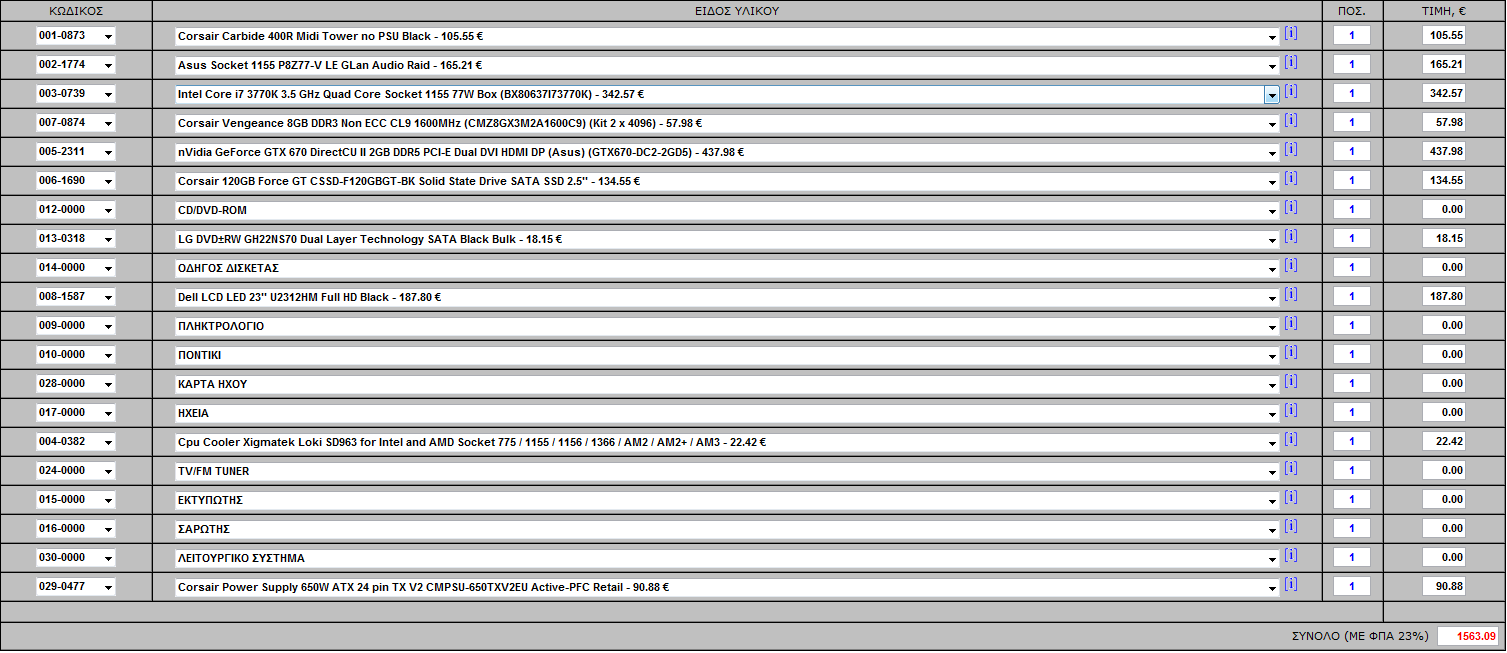Expand the 005-2311 code dropdown

76,152
